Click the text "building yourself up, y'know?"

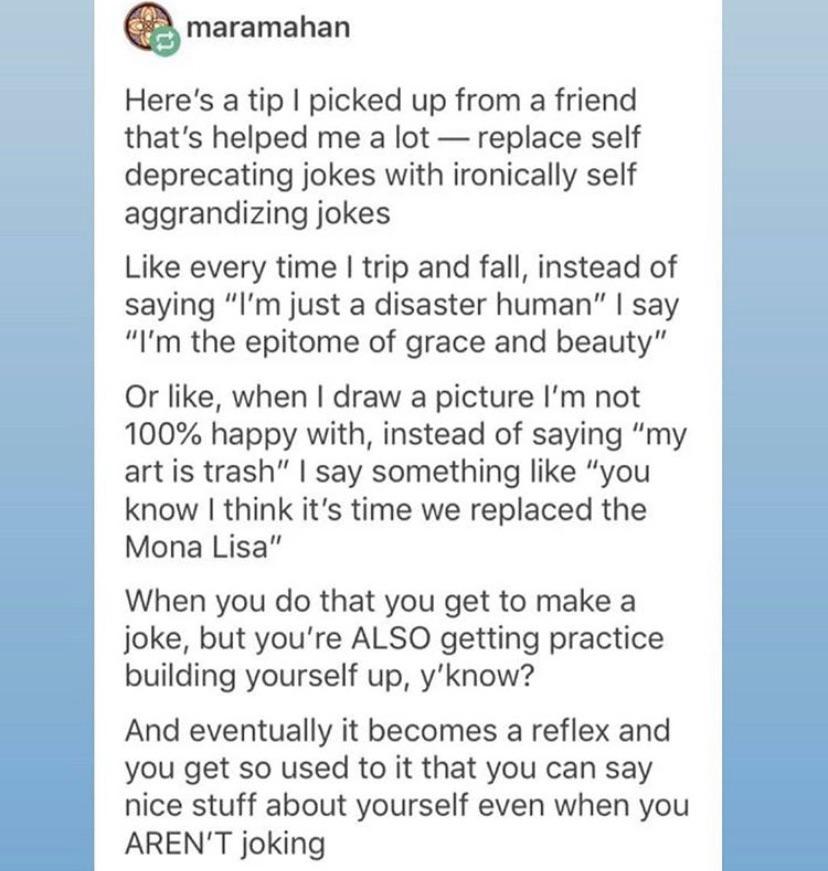click(329, 676)
